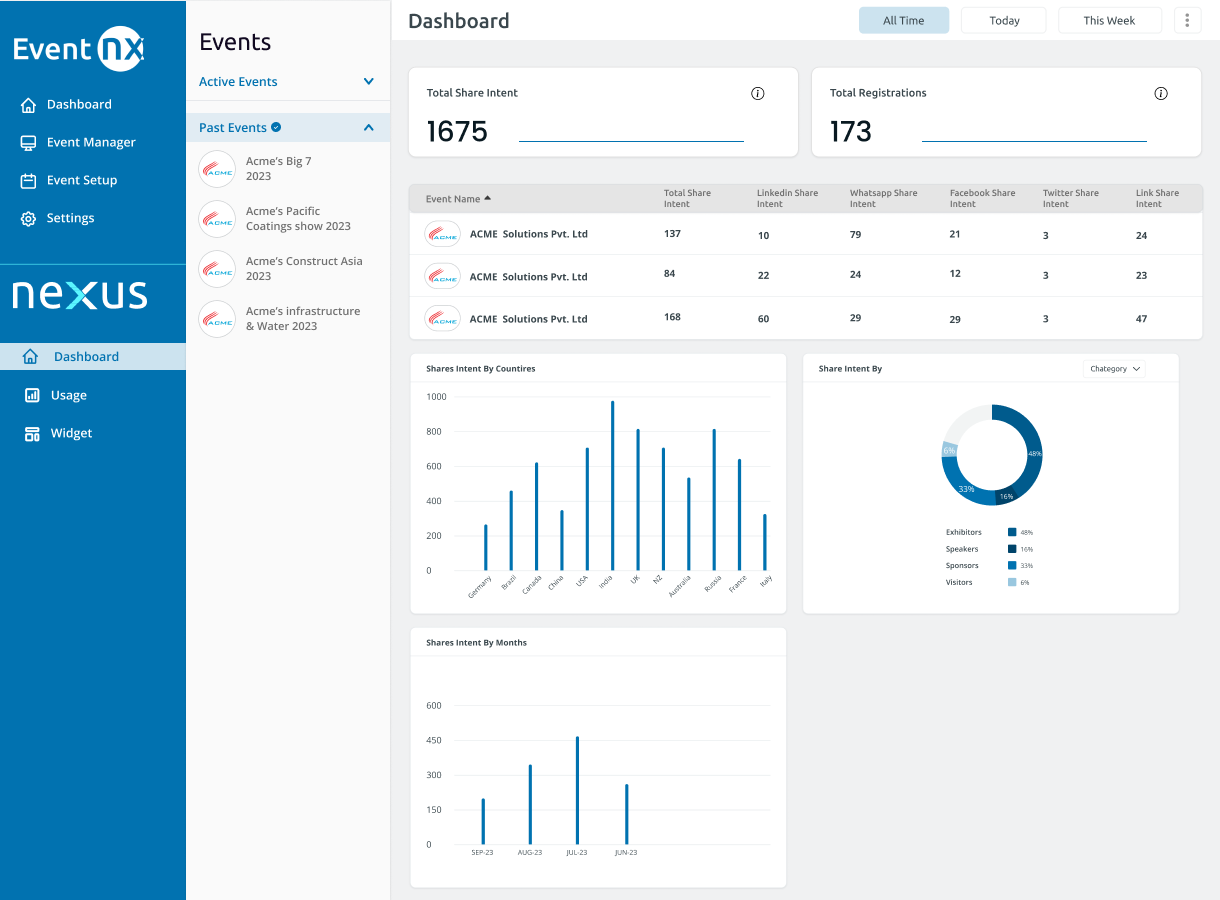The height and width of the screenshot is (900, 1220).
Task: Open Acme's Construct Asia 2023 event
Action: pos(303,269)
